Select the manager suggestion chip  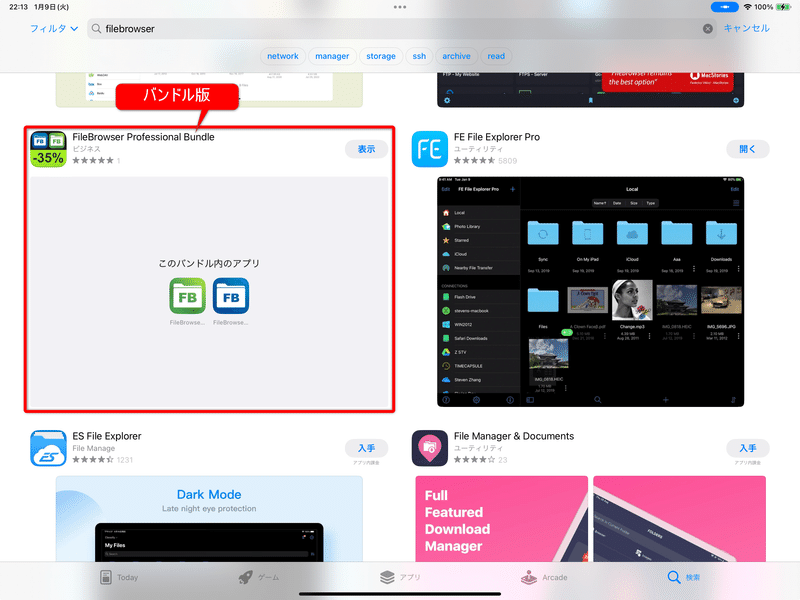coord(332,56)
